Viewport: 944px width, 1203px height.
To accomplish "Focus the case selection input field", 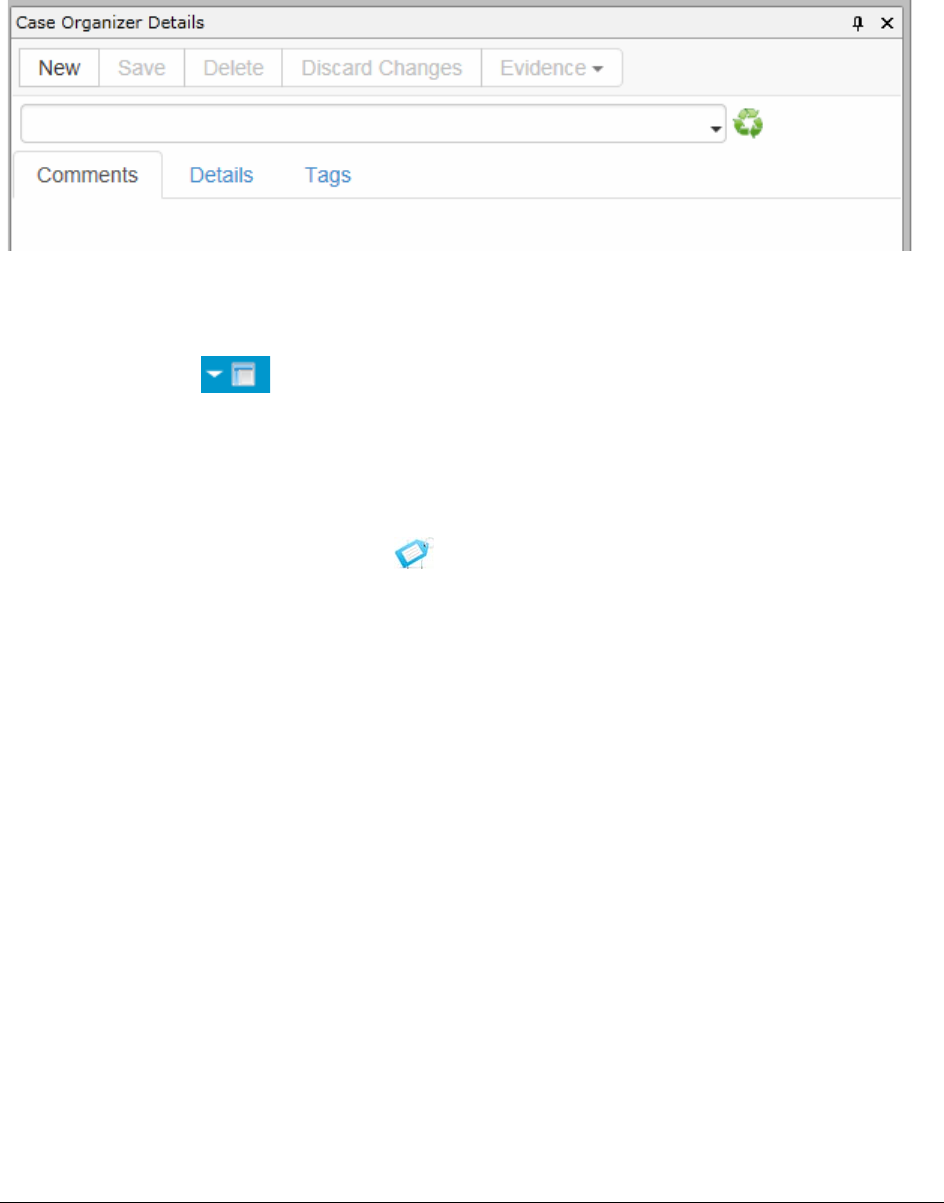I will [365, 123].
